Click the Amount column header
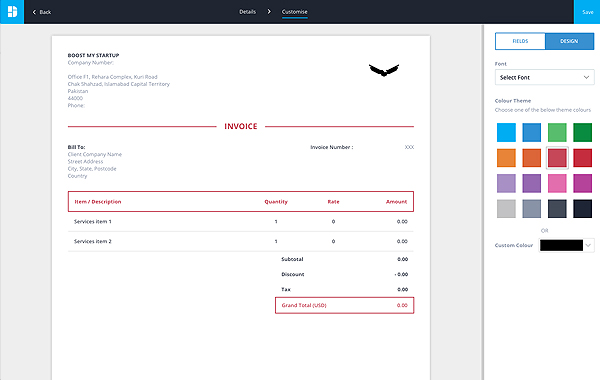This screenshot has height=380, width=600. point(396,202)
